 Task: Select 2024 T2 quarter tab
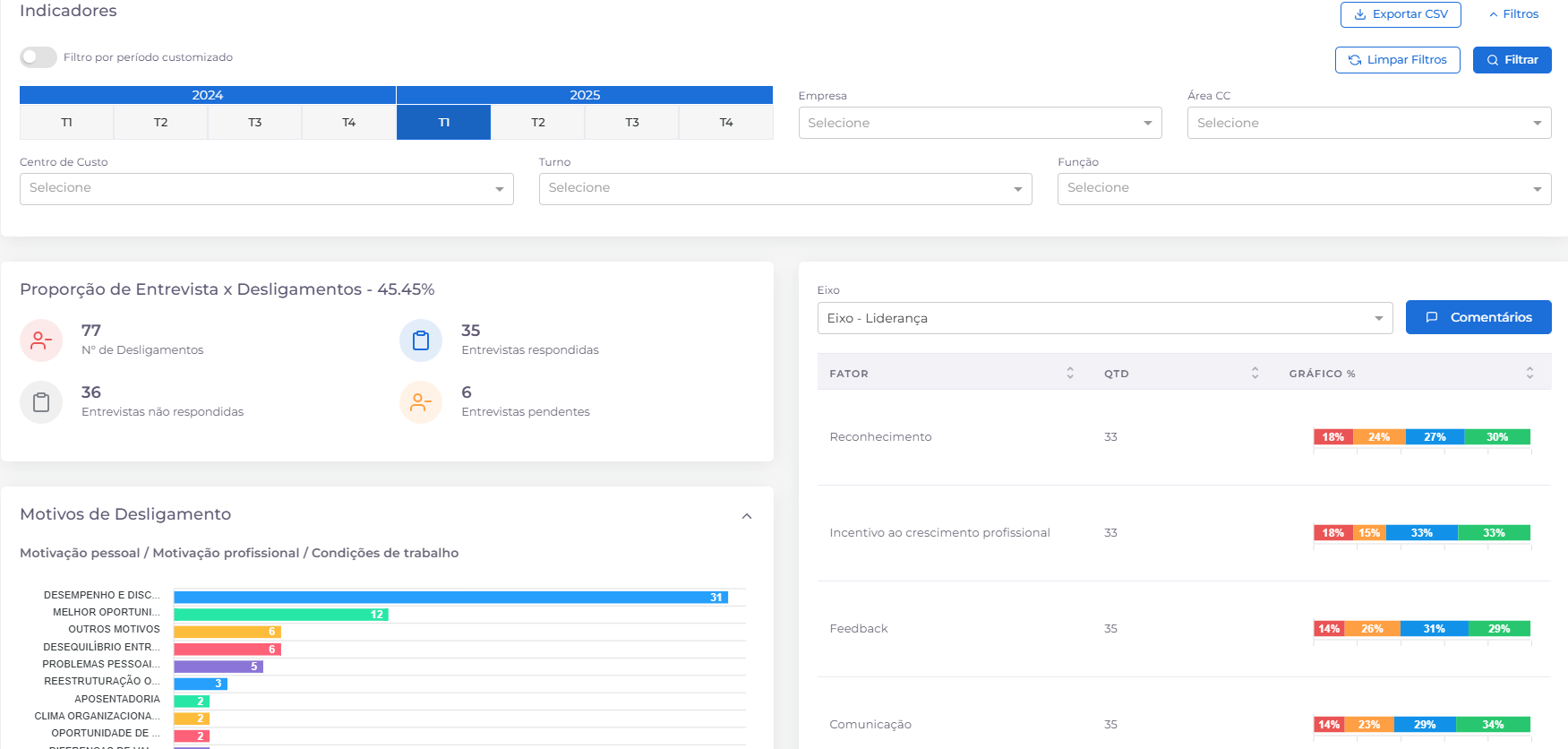pos(160,123)
